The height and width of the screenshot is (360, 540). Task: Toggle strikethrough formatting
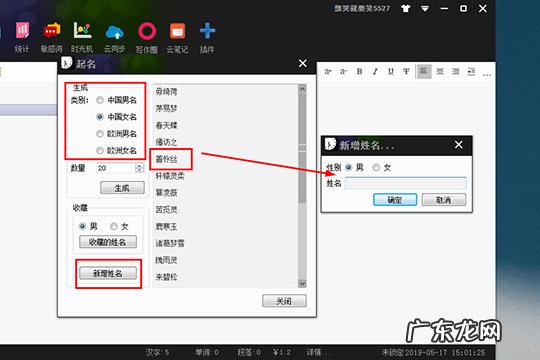pyautogui.click(x=406, y=72)
